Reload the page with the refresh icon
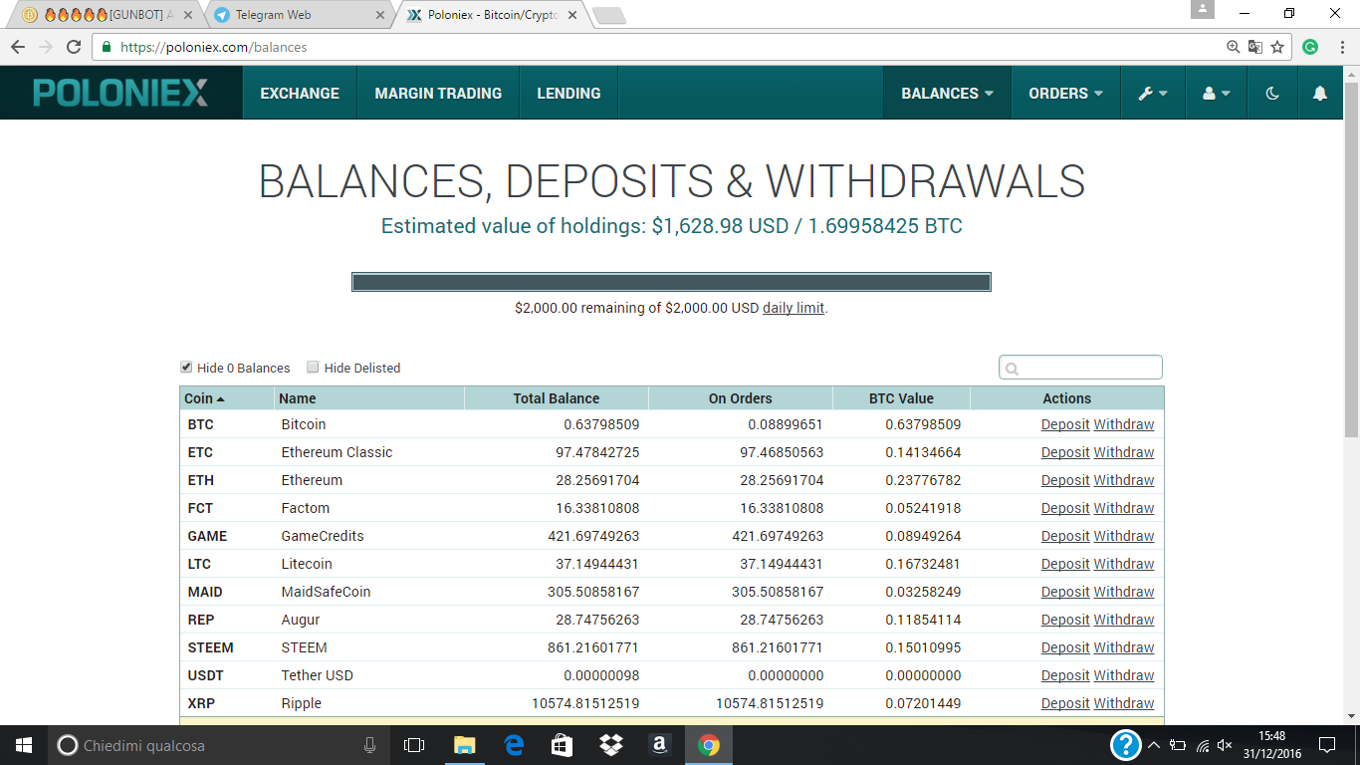This screenshot has width=1360, height=765. [x=73, y=47]
